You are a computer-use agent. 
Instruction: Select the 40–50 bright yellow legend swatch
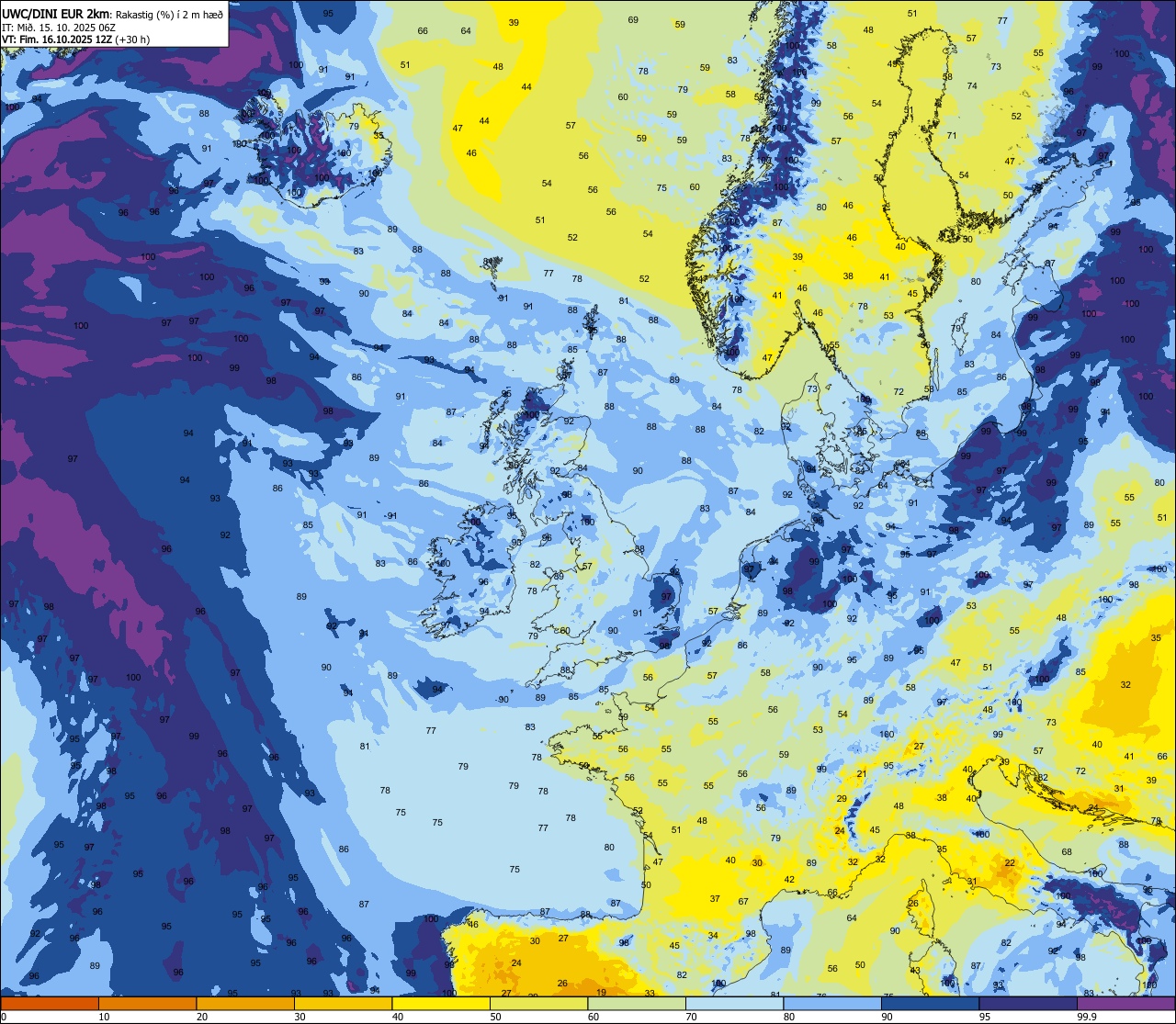click(x=441, y=1003)
